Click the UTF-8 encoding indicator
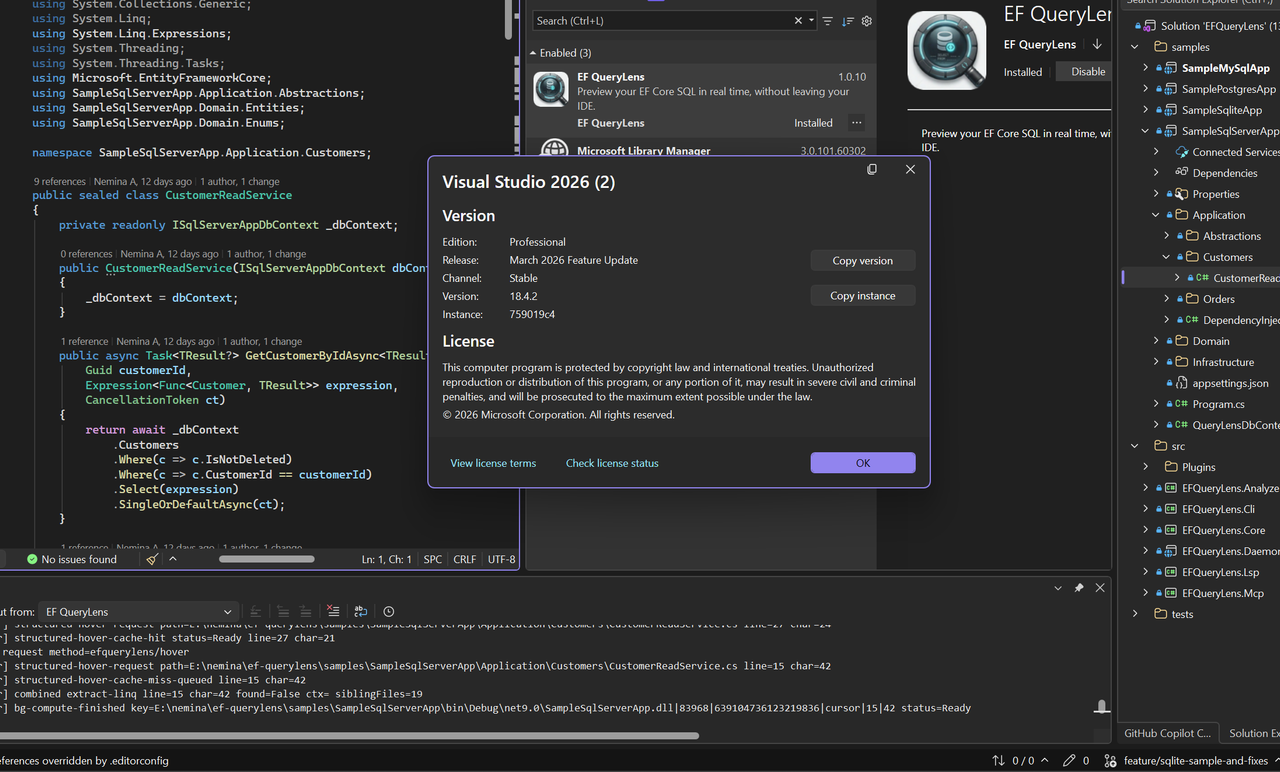The image size is (1280, 772). click(x=502, y=559)
